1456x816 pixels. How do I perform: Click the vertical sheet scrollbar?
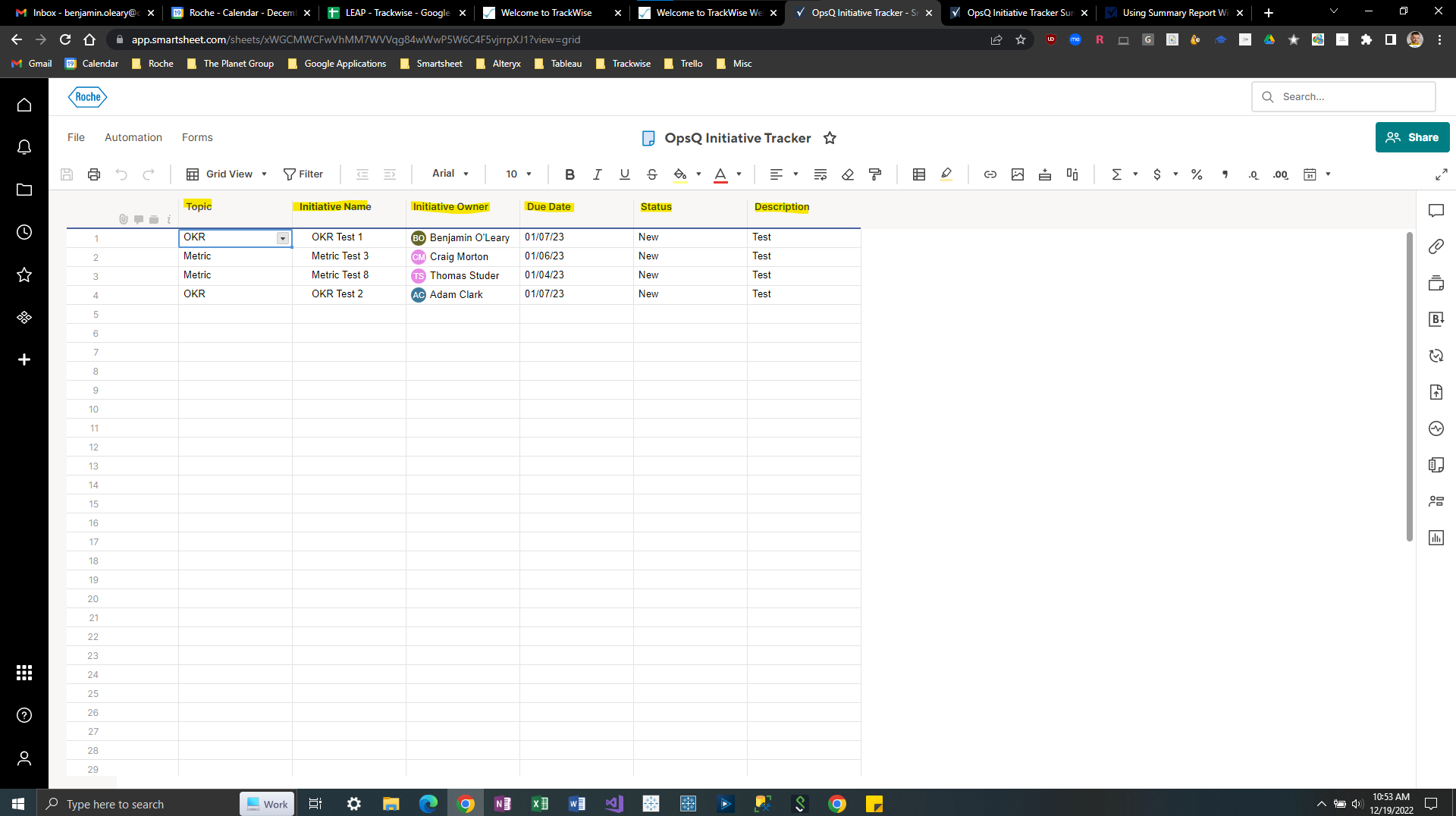[1409, 387]
